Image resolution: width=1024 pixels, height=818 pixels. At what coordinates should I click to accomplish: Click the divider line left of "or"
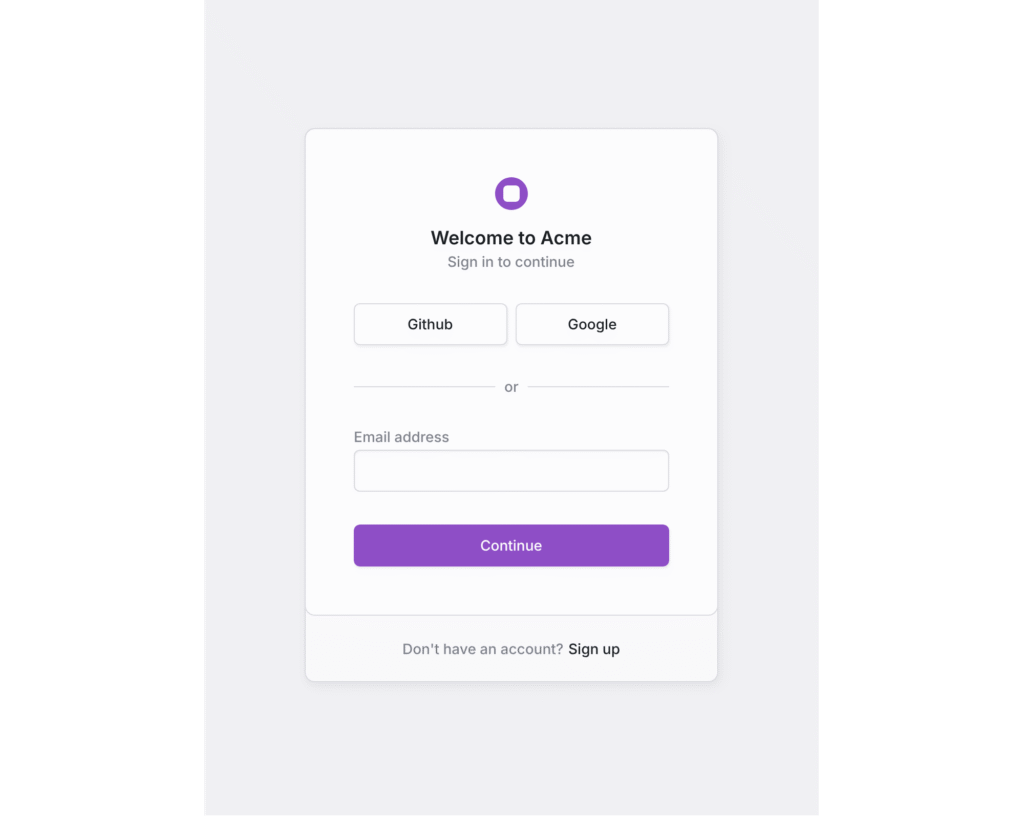pos(424,387)
